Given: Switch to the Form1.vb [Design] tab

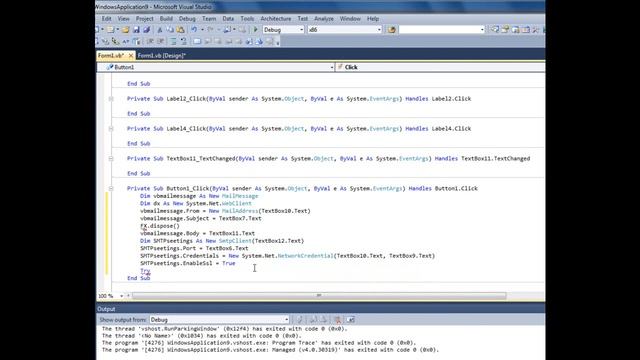Looking at the screenshot, I should 162,56.
